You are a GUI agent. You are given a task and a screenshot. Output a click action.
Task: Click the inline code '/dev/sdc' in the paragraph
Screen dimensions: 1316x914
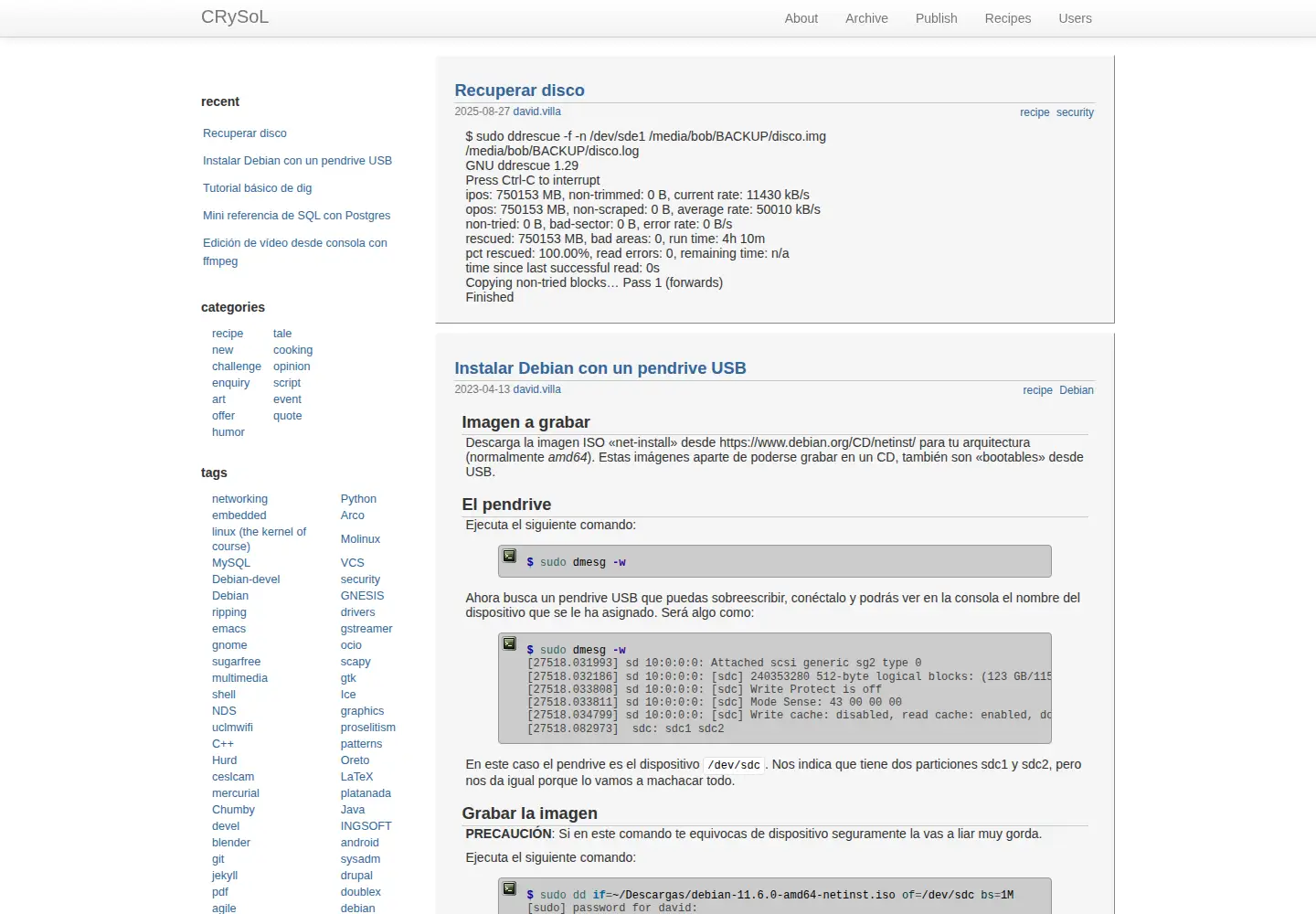click(734, 765)
